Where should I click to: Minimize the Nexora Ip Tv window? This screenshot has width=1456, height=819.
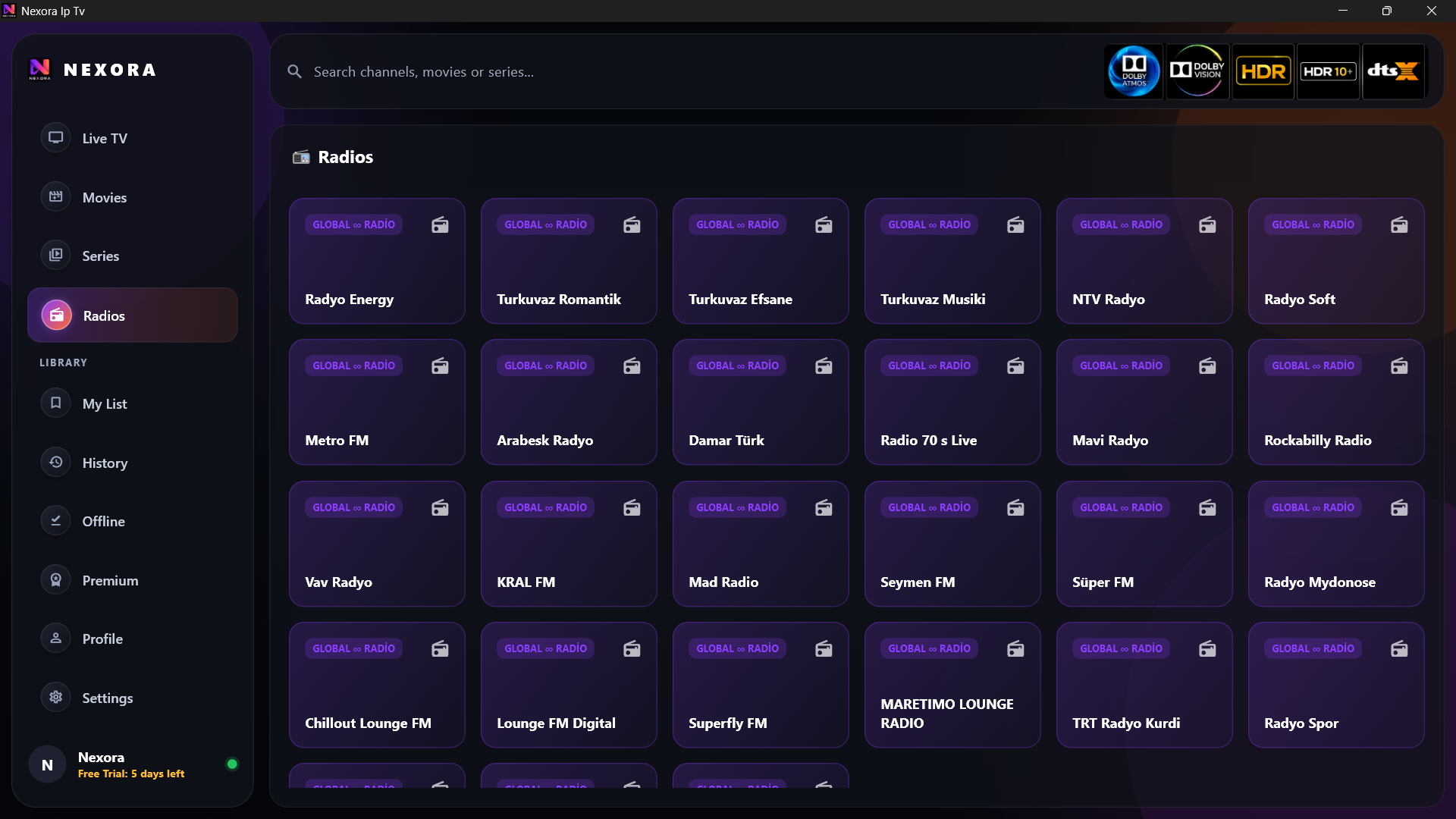[x=1342, y=11]
